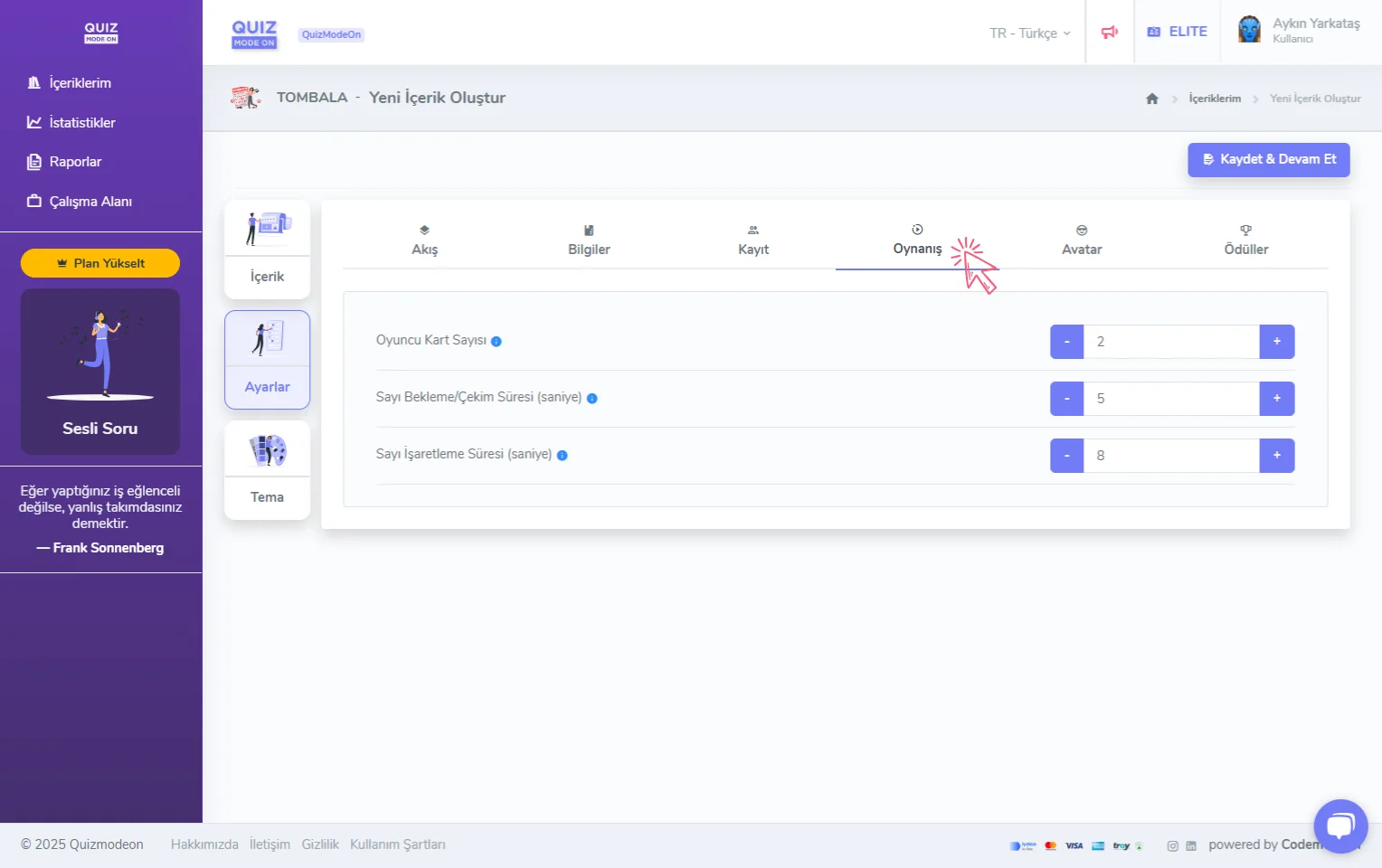Click the Instagram icon in footer

pyautogui.click(x=1172, y=846)
